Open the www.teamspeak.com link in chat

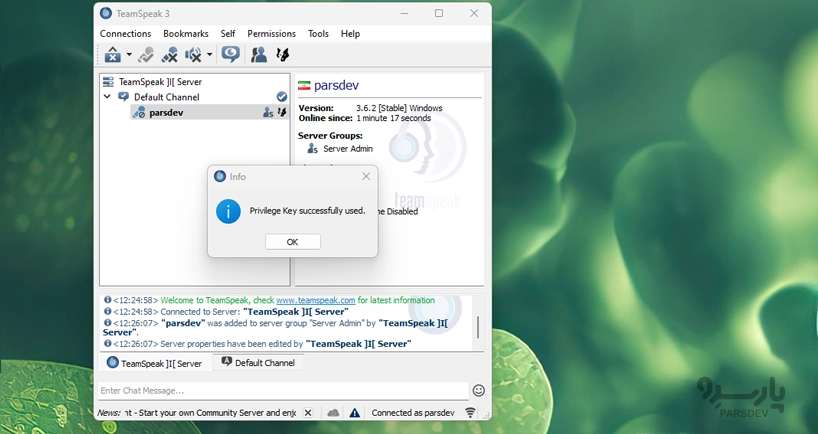click(315, 300)
